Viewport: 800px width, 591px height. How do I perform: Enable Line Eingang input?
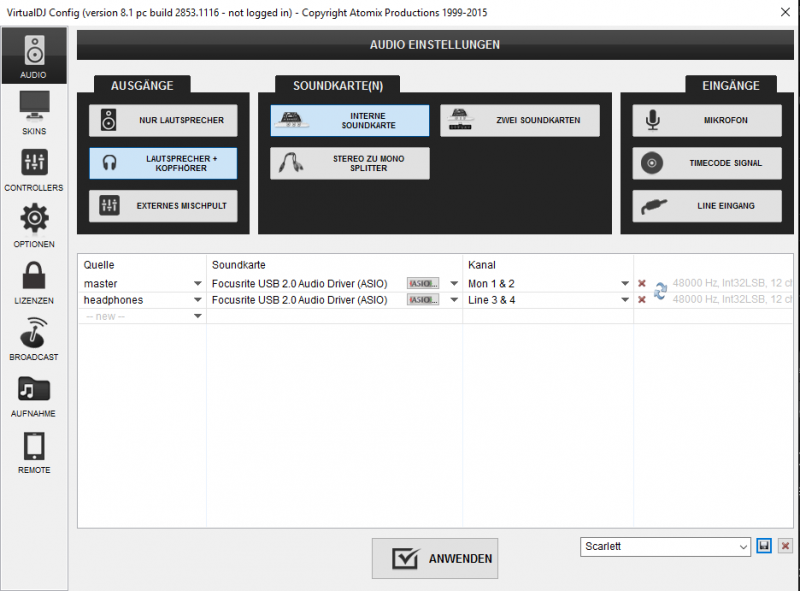coord(707,206)
